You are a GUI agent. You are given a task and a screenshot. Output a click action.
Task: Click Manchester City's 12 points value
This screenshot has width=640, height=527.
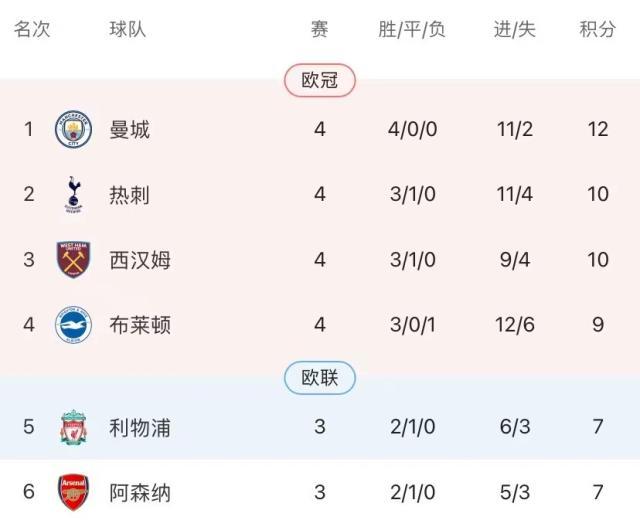pos(598,129)
